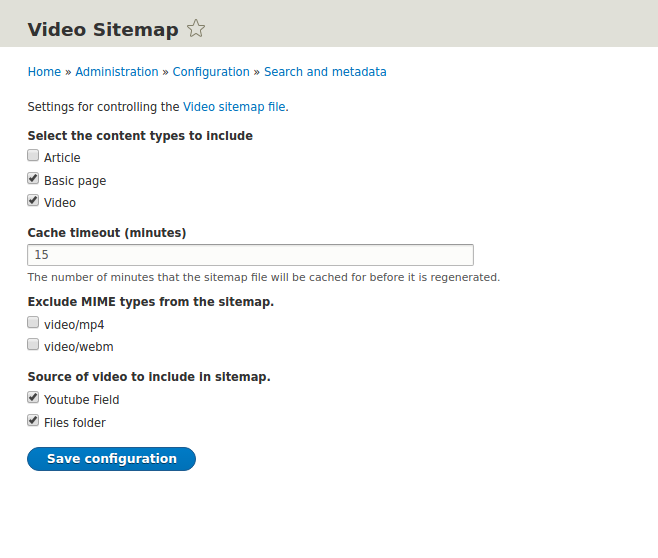
Task: Open the Video sitemap file link
Action: tap(234, 107)
